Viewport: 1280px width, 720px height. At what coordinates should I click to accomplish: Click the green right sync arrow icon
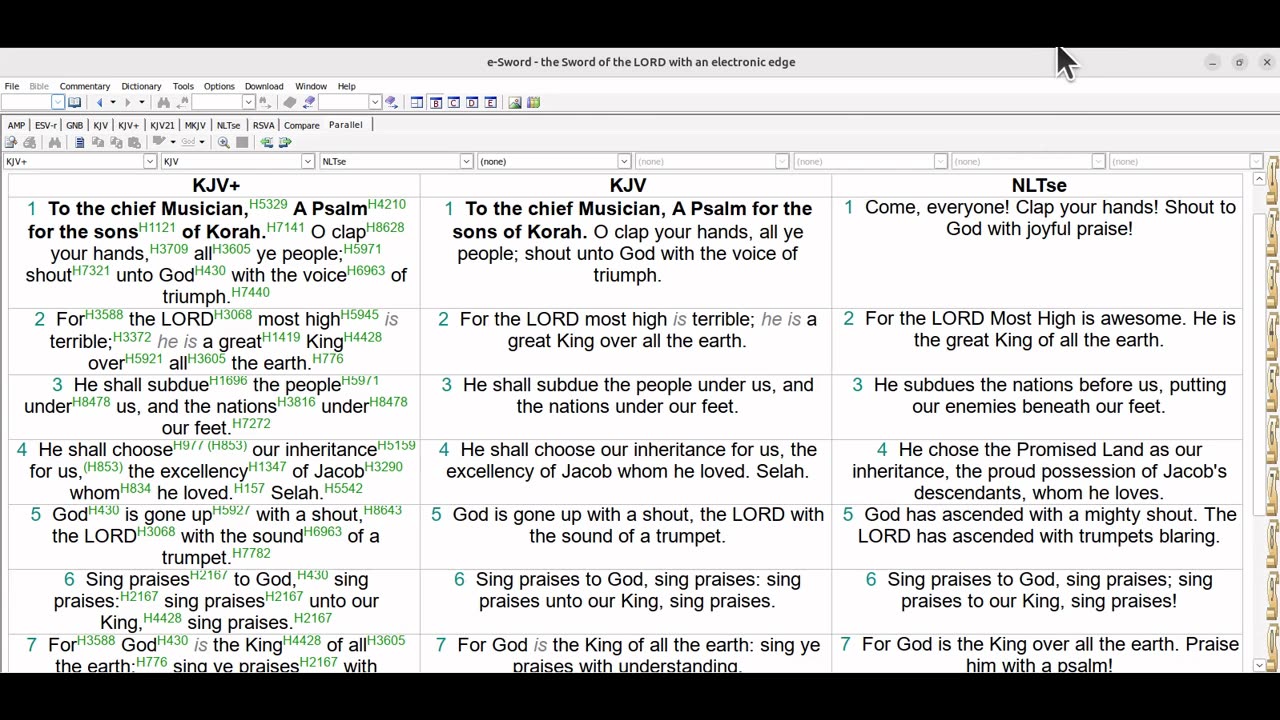[285, 142]
